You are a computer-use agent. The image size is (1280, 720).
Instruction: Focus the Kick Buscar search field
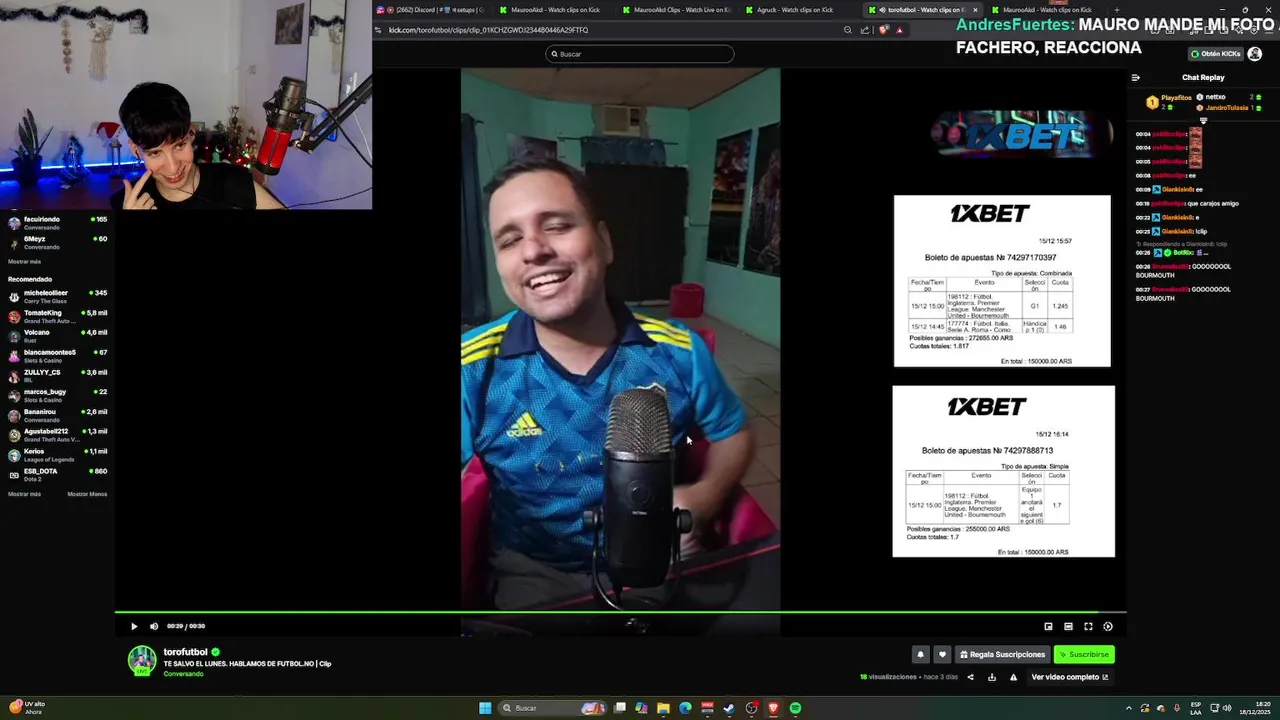click(x=640, y=54)
